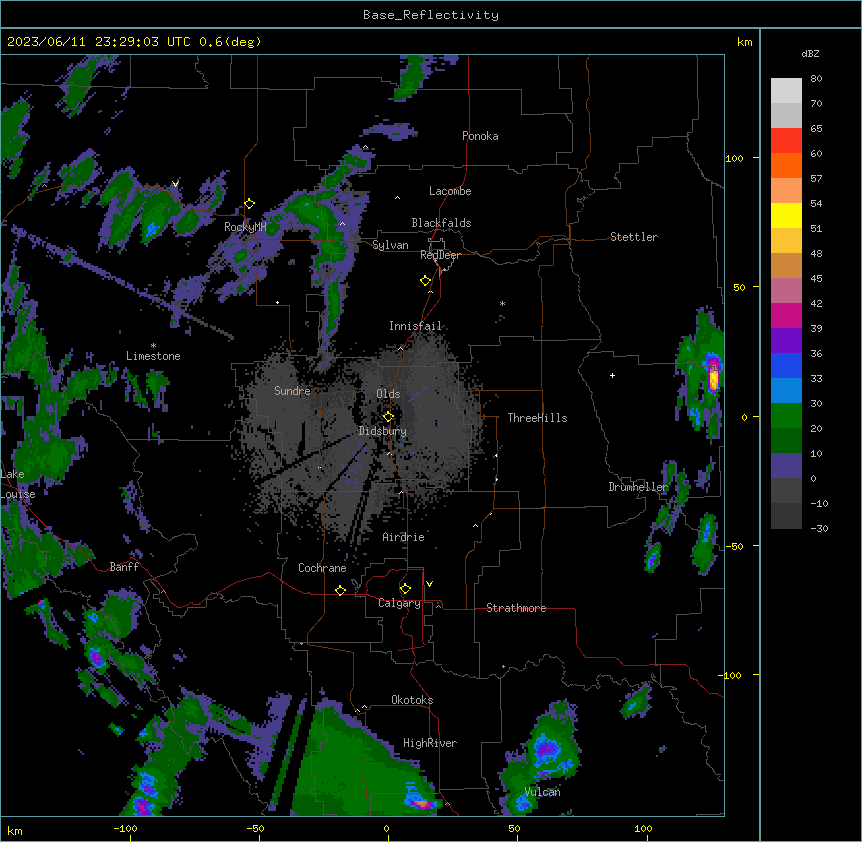This screenshot has width=862, height=842.
Task: Pick the orange 60-57 dBZ legend swatch
Action: [x=786, y=165]
